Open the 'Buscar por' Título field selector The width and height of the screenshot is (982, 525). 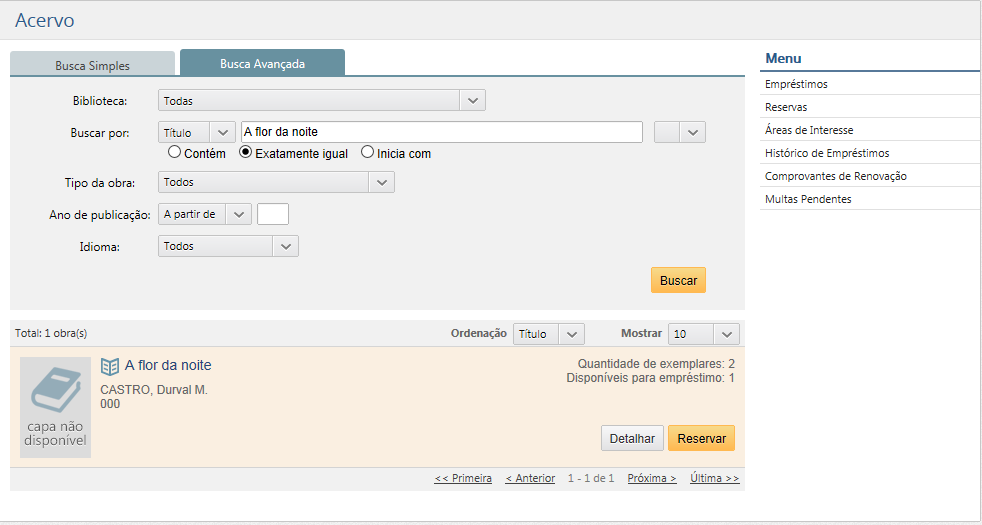[x=197, y=132]
